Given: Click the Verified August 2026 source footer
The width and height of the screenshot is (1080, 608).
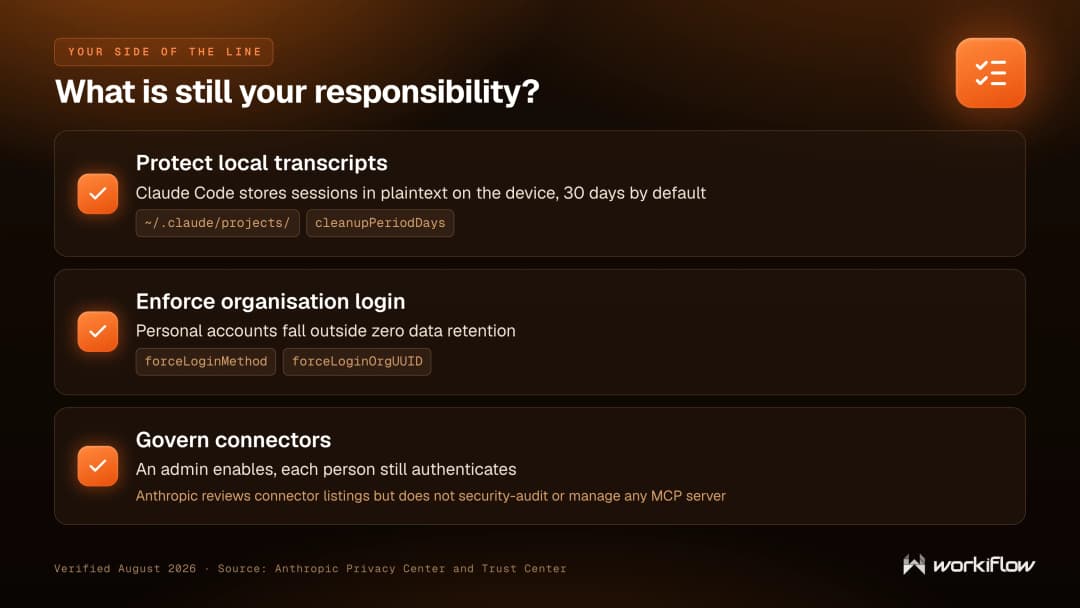Looking at the screenshot, I should point(311,569).
